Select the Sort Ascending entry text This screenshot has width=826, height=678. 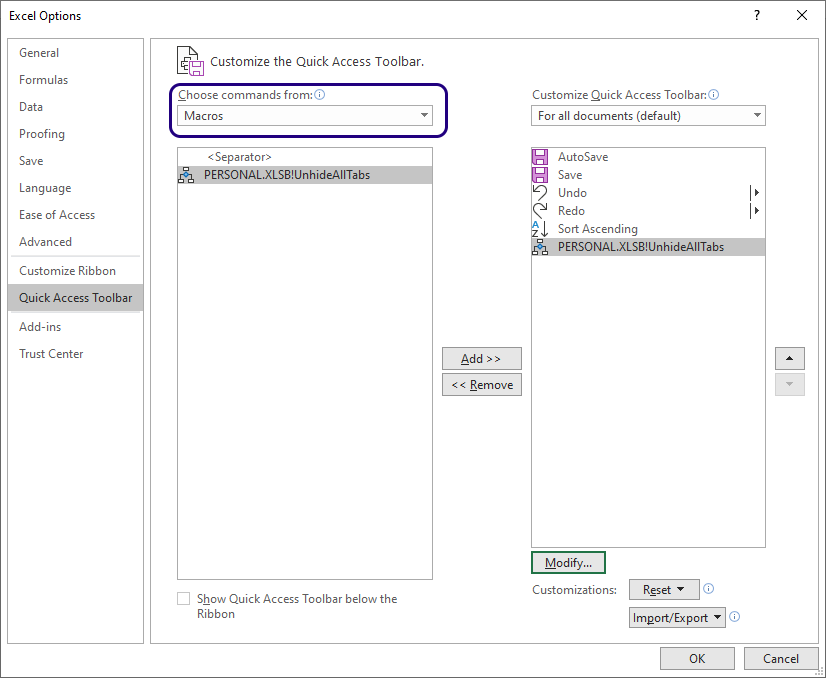coord(597,229)
